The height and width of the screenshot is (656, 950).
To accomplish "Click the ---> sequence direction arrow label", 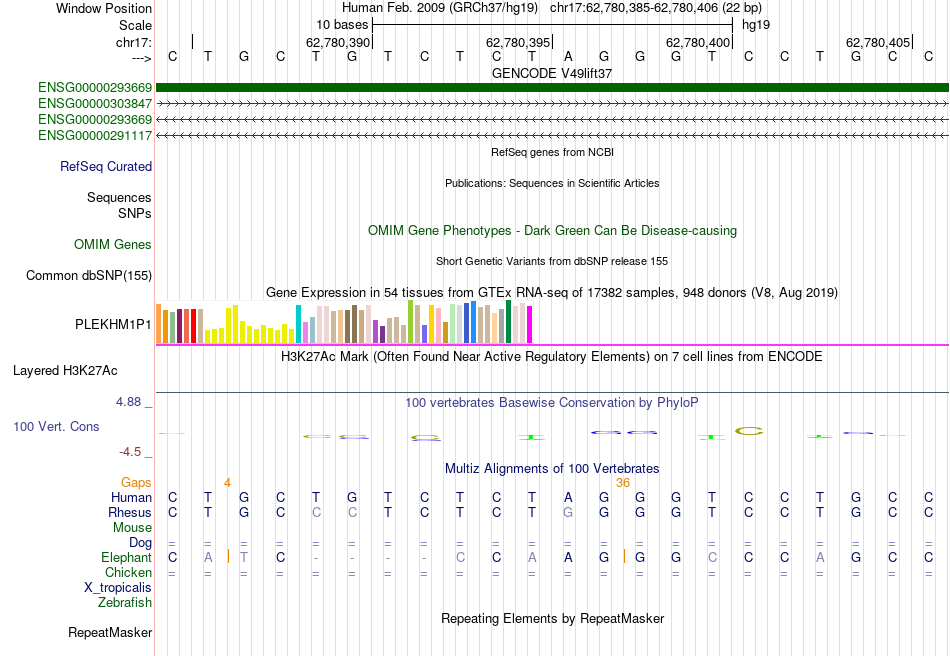I will pos(142,58).
